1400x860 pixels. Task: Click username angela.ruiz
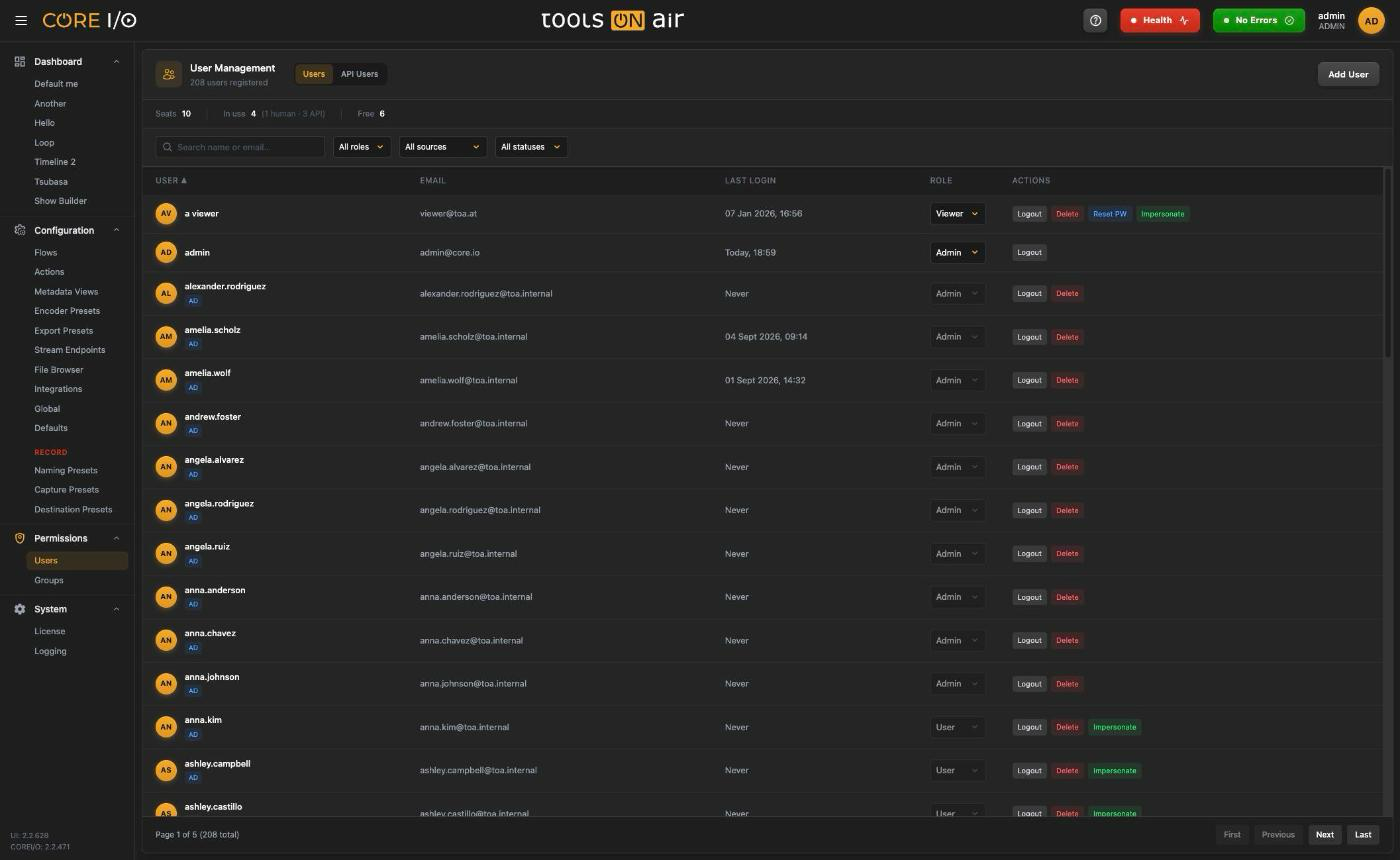point(207,547)
